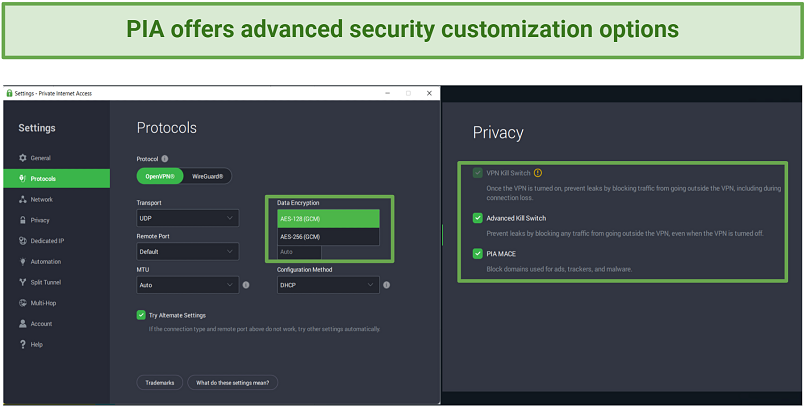Uncheck Try Alternate Settings checkbox

coord(141,315)
